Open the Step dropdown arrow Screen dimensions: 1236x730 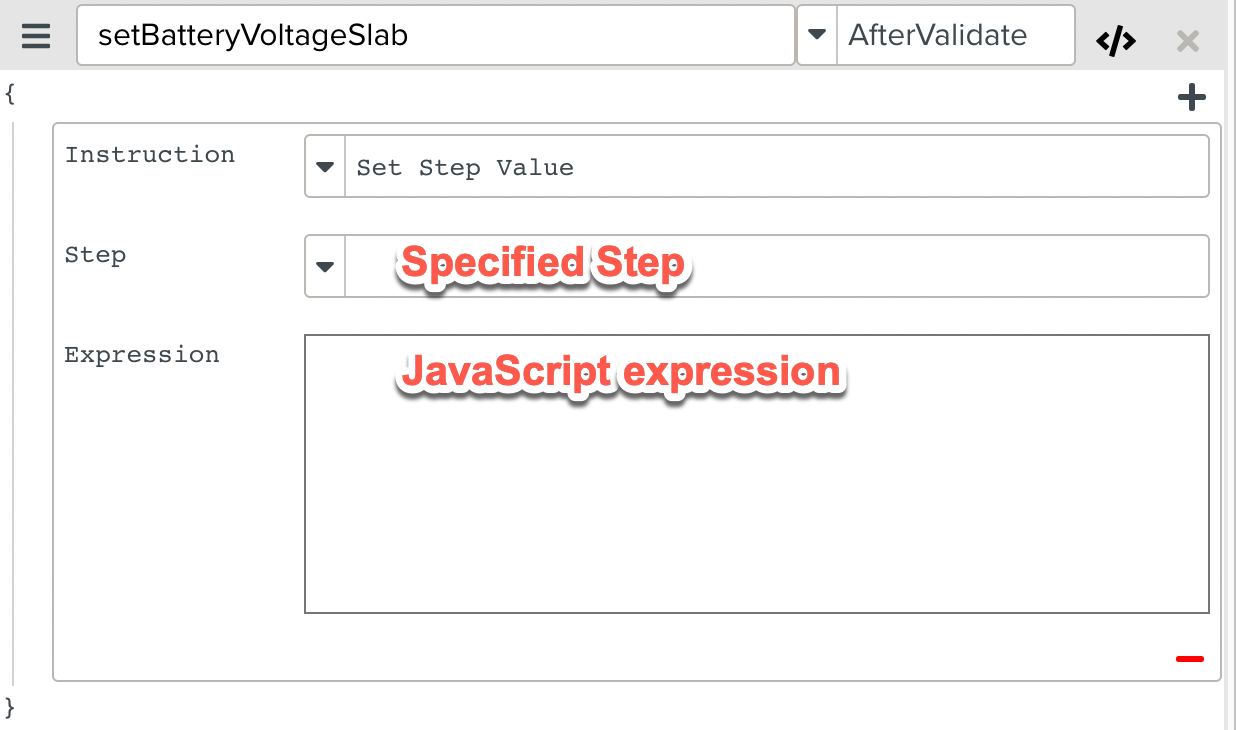(x=325, y=266)
